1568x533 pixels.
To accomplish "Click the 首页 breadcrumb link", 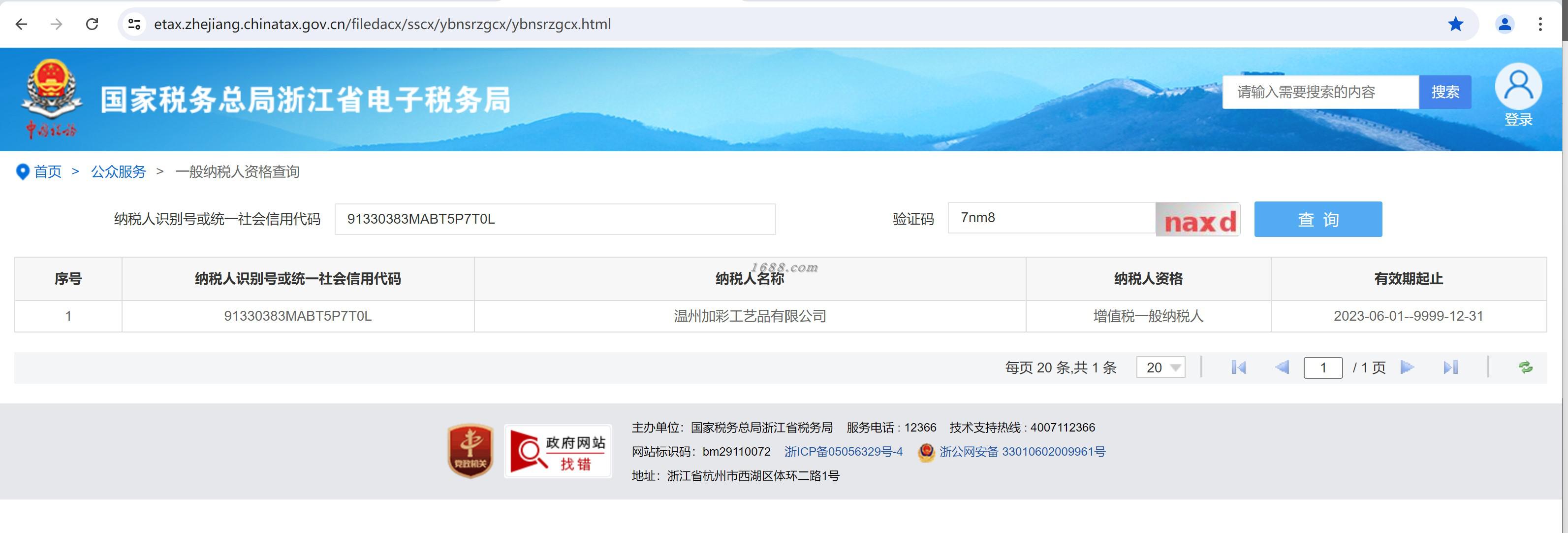I will tap(47, 172).
